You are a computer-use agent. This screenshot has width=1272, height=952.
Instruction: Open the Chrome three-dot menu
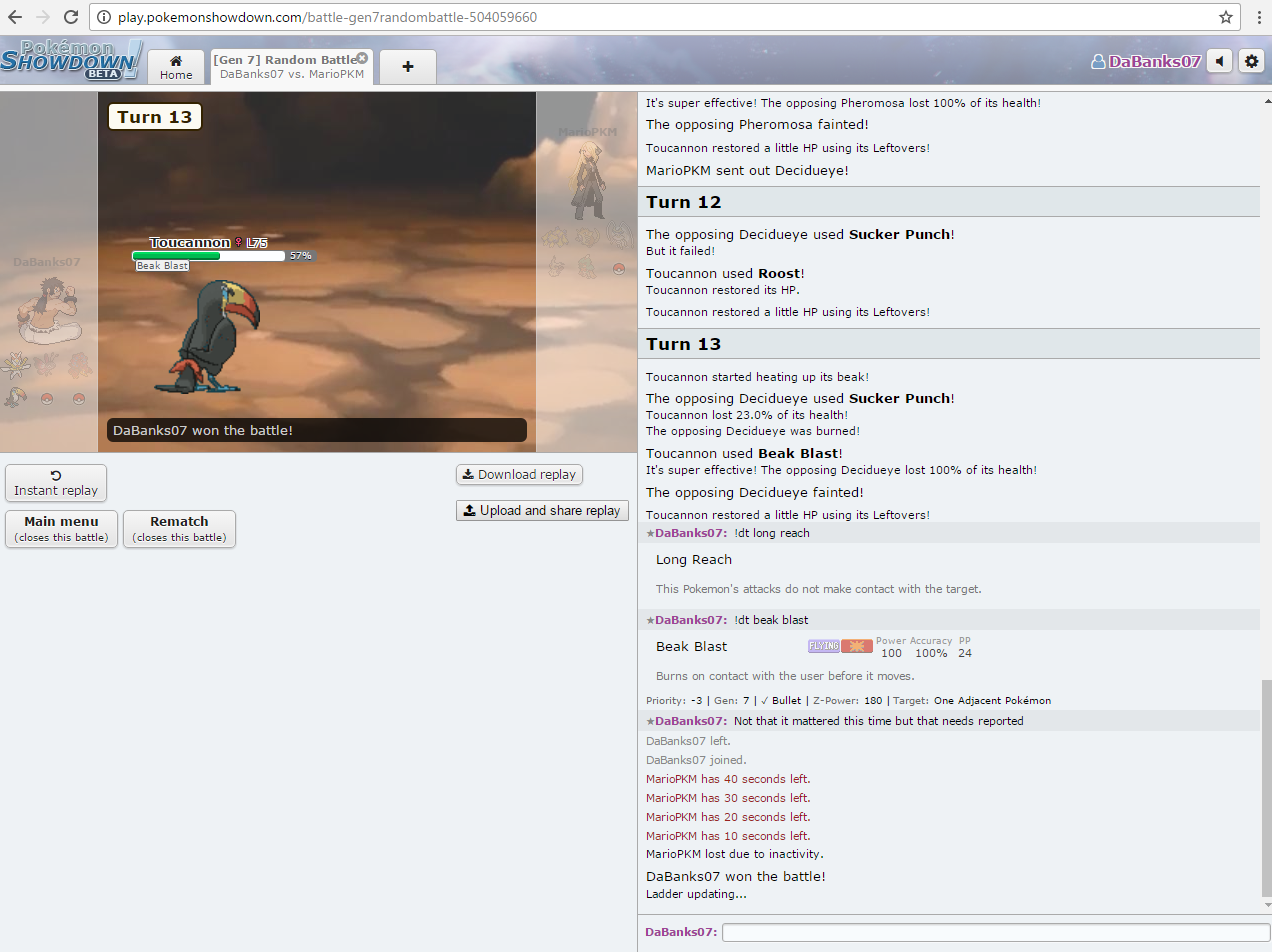[x=1259, y=17]
